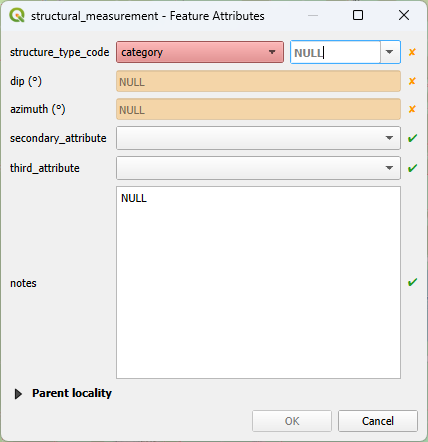The width and height of the screenshot is (428, 442).
Task: Click green checkmark beside notes field
Action: [x=412, y=282]
